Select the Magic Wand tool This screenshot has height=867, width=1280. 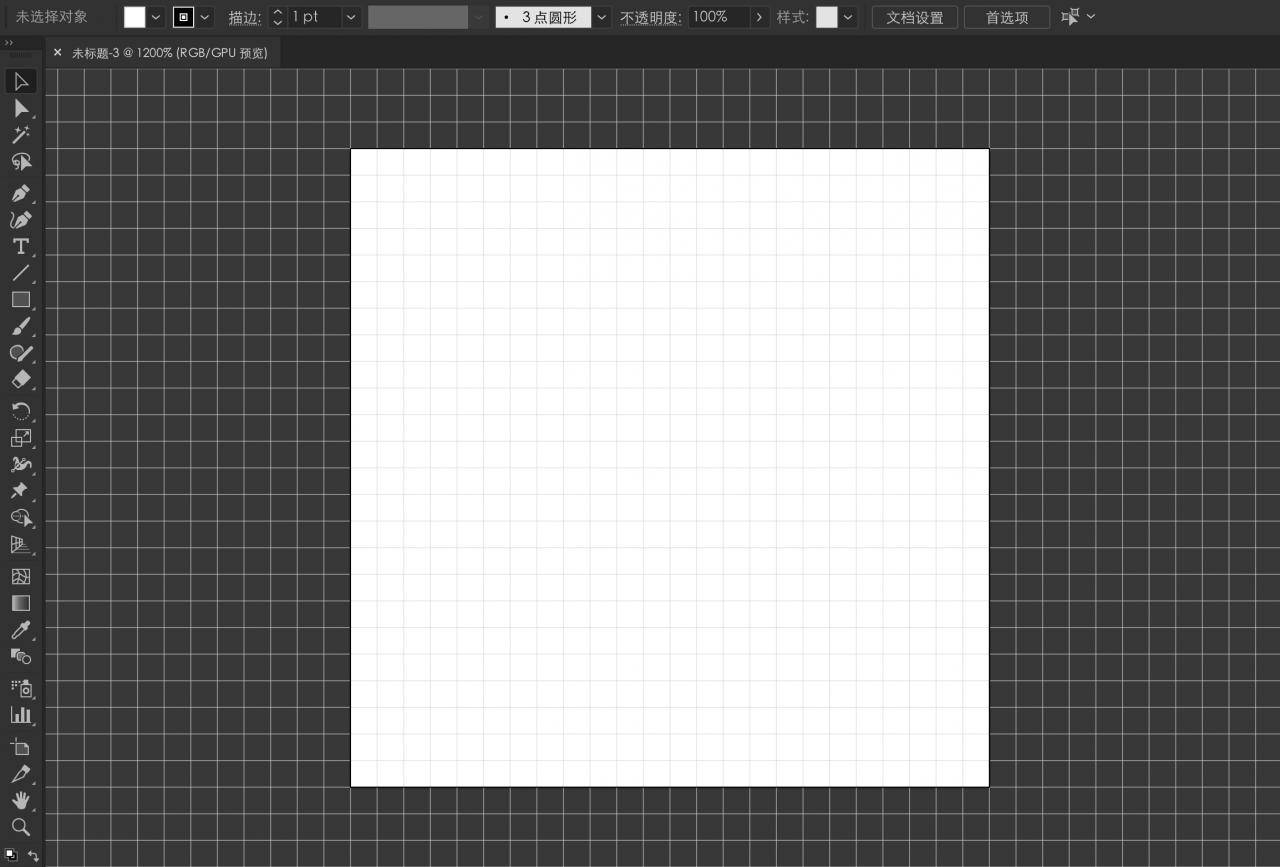tap(21, 135)
